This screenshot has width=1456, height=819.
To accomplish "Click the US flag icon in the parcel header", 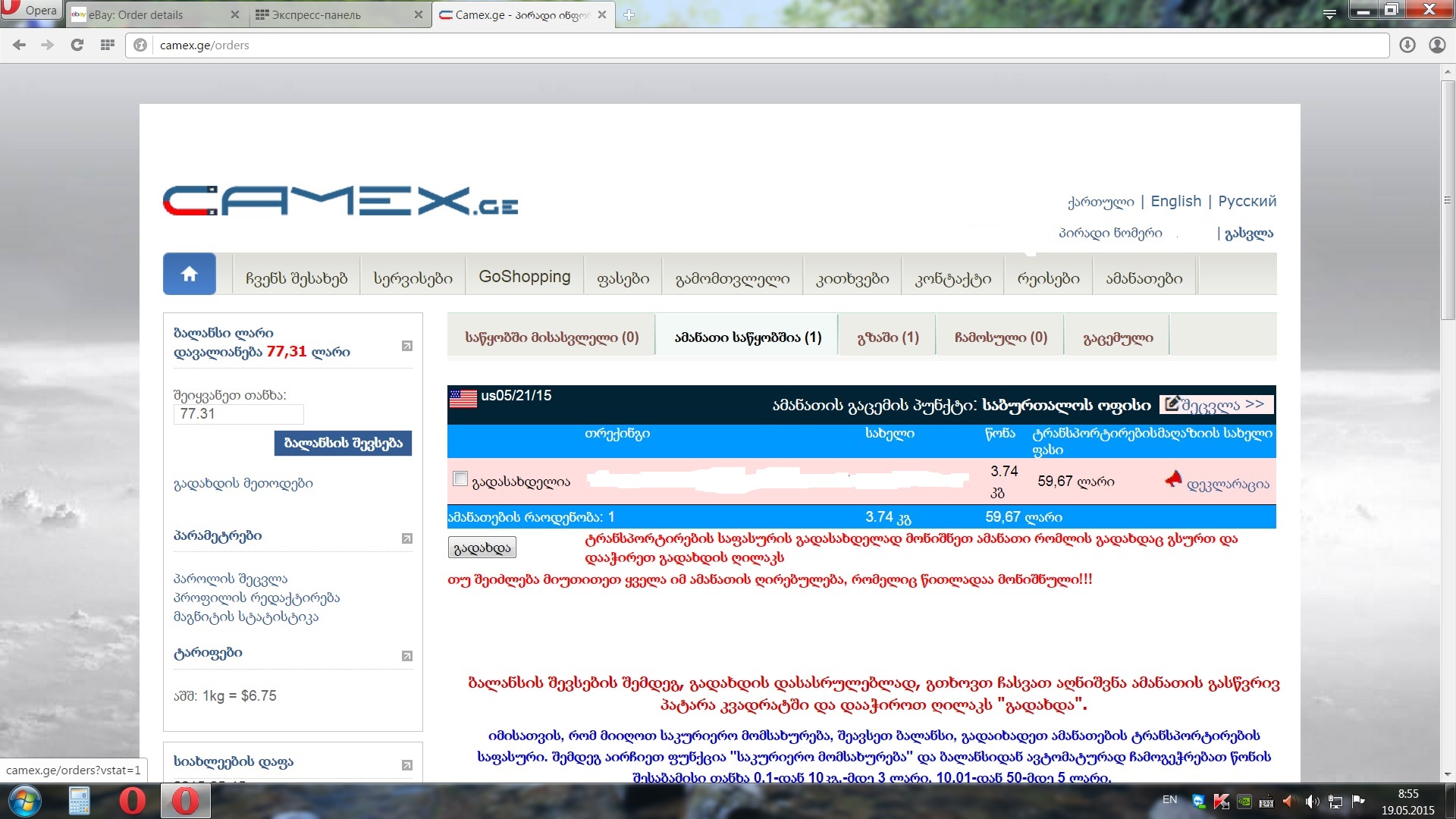I will point(463,398).
